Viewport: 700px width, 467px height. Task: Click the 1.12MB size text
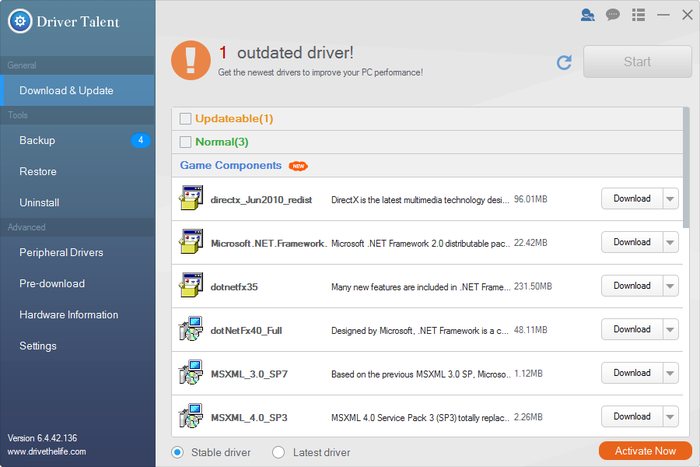point(528,374)
